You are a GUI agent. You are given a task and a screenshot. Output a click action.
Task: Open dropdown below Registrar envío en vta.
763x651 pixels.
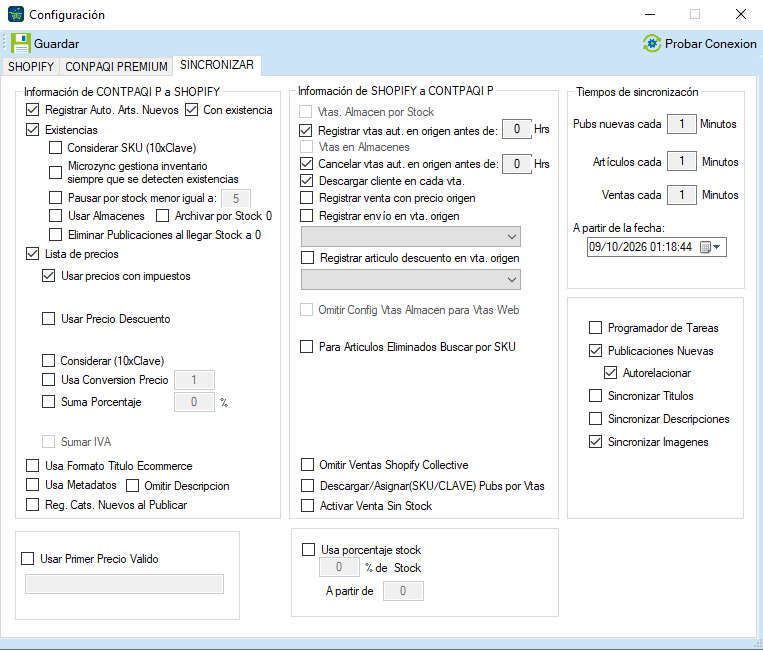coord(411,236)
